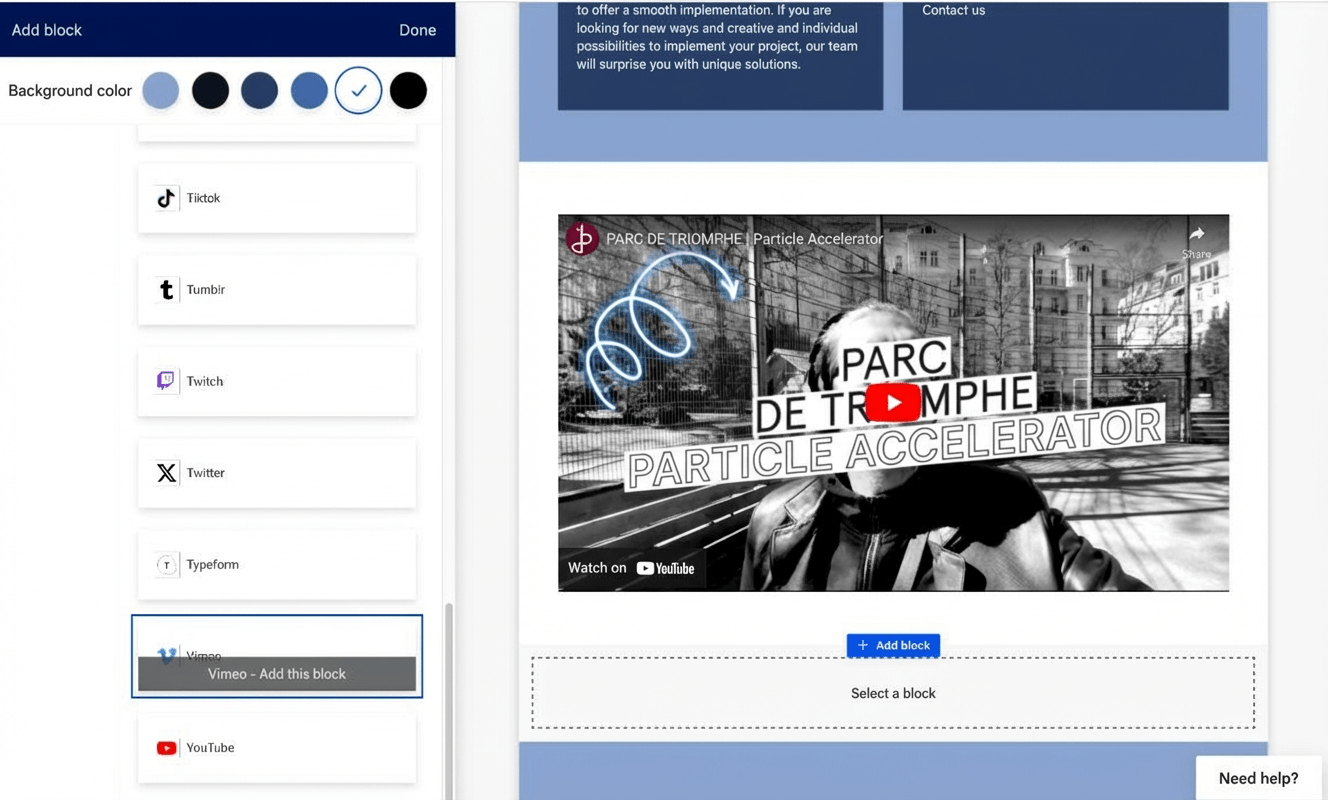Choose the dark navy background swatch
Viewport: 1328px width, 800px height.
click(259, 91)
